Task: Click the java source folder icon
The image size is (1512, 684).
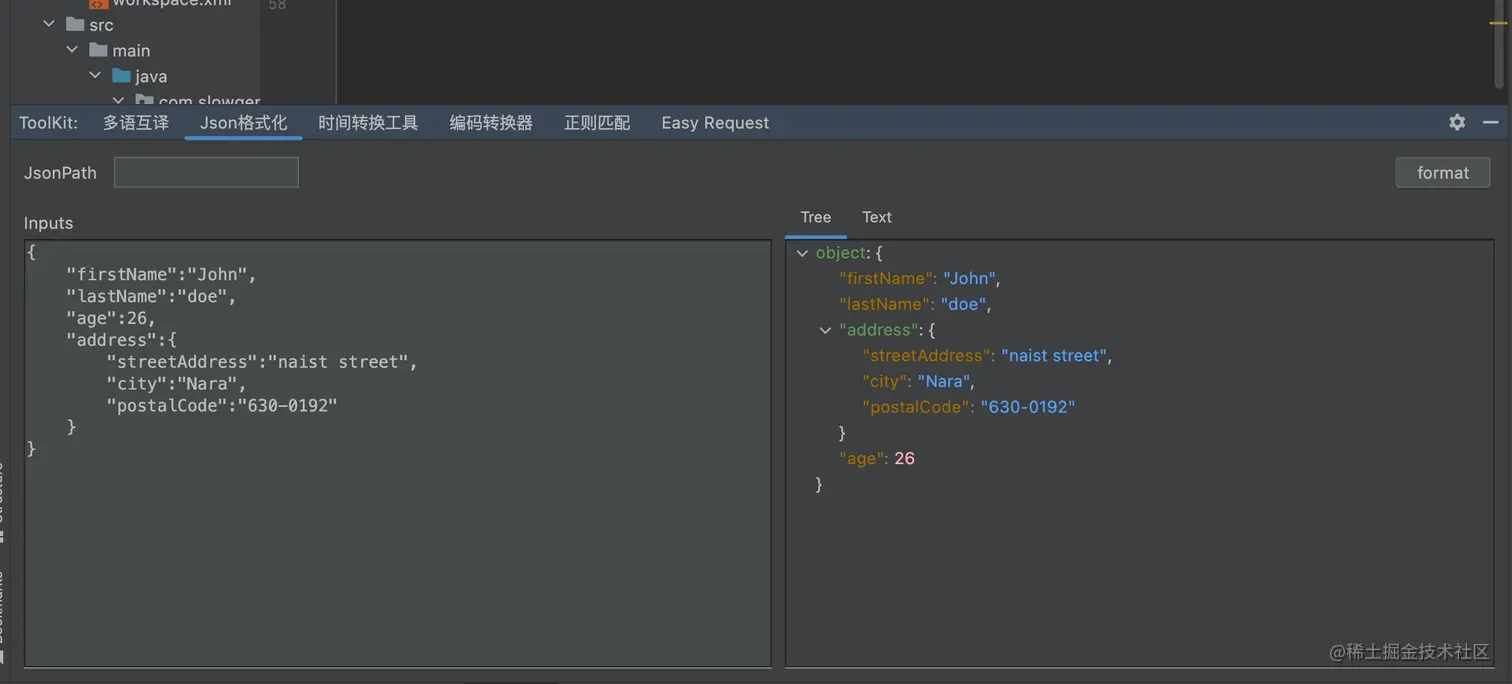Action: 122,76
